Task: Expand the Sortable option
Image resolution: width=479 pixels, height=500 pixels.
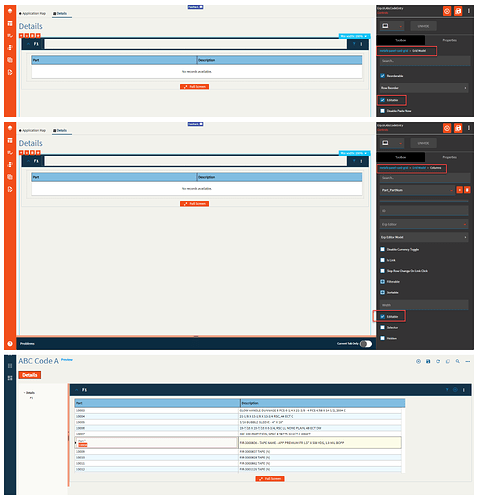Action: coord(383,292)
